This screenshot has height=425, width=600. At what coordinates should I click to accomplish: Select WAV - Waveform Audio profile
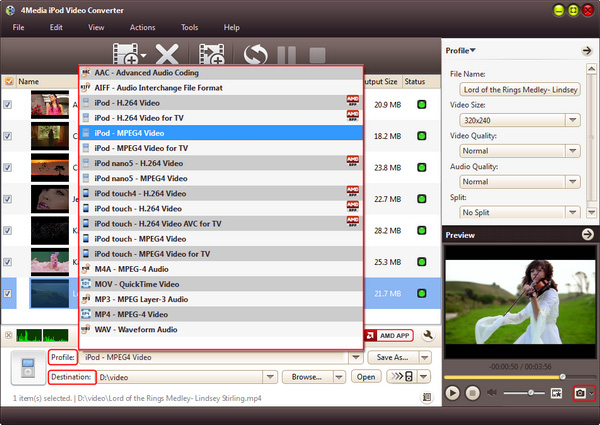tap(221, 329)
